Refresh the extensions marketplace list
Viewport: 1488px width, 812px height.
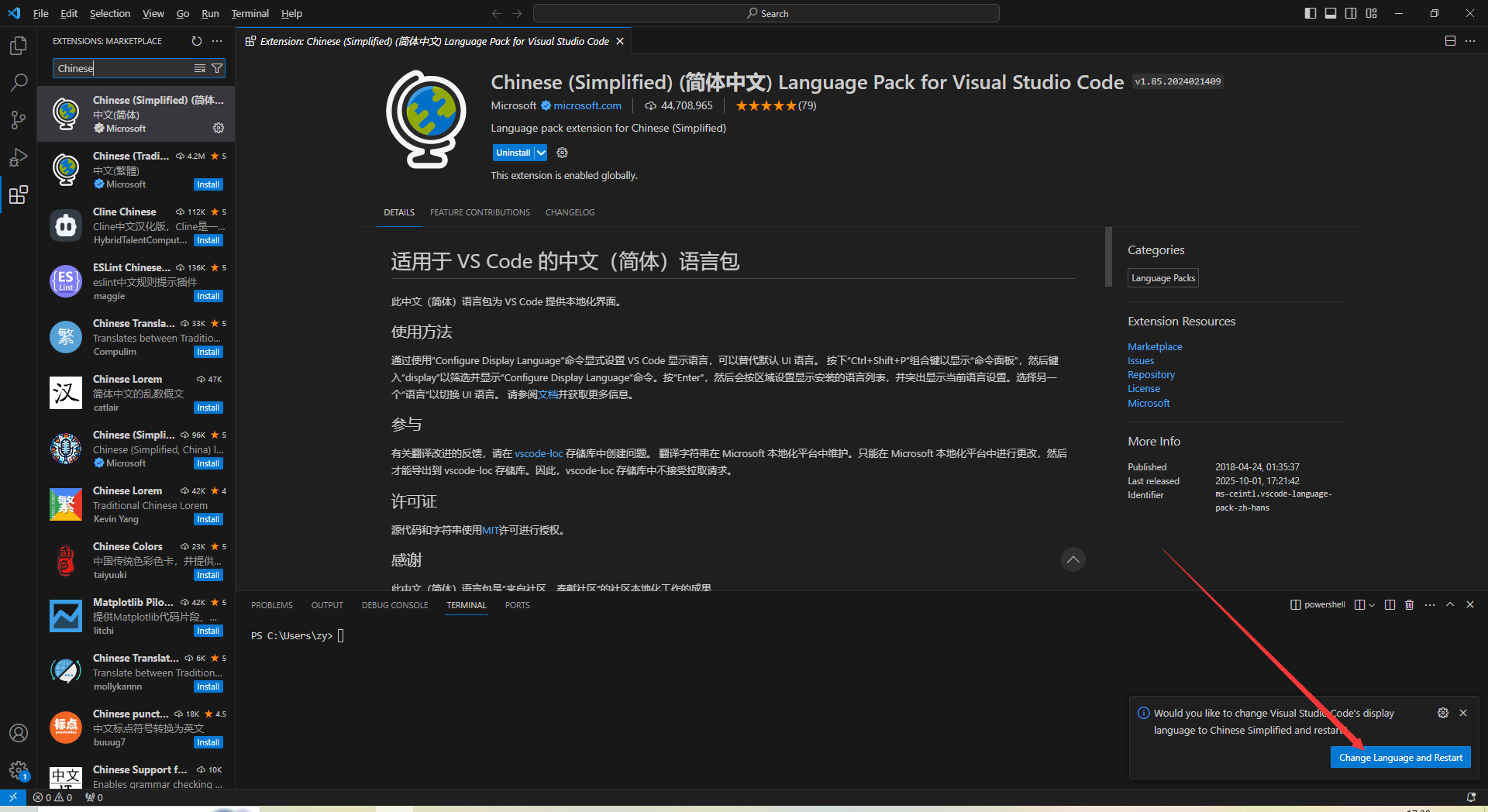[197, 41]
